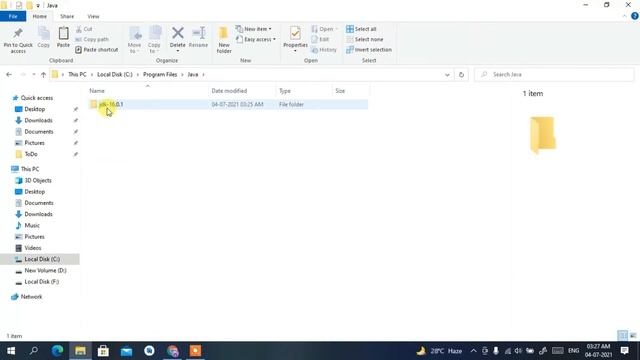Click Select all in ribbon
The height and width of the screenshot is (360, 640).
click(361, 29)
